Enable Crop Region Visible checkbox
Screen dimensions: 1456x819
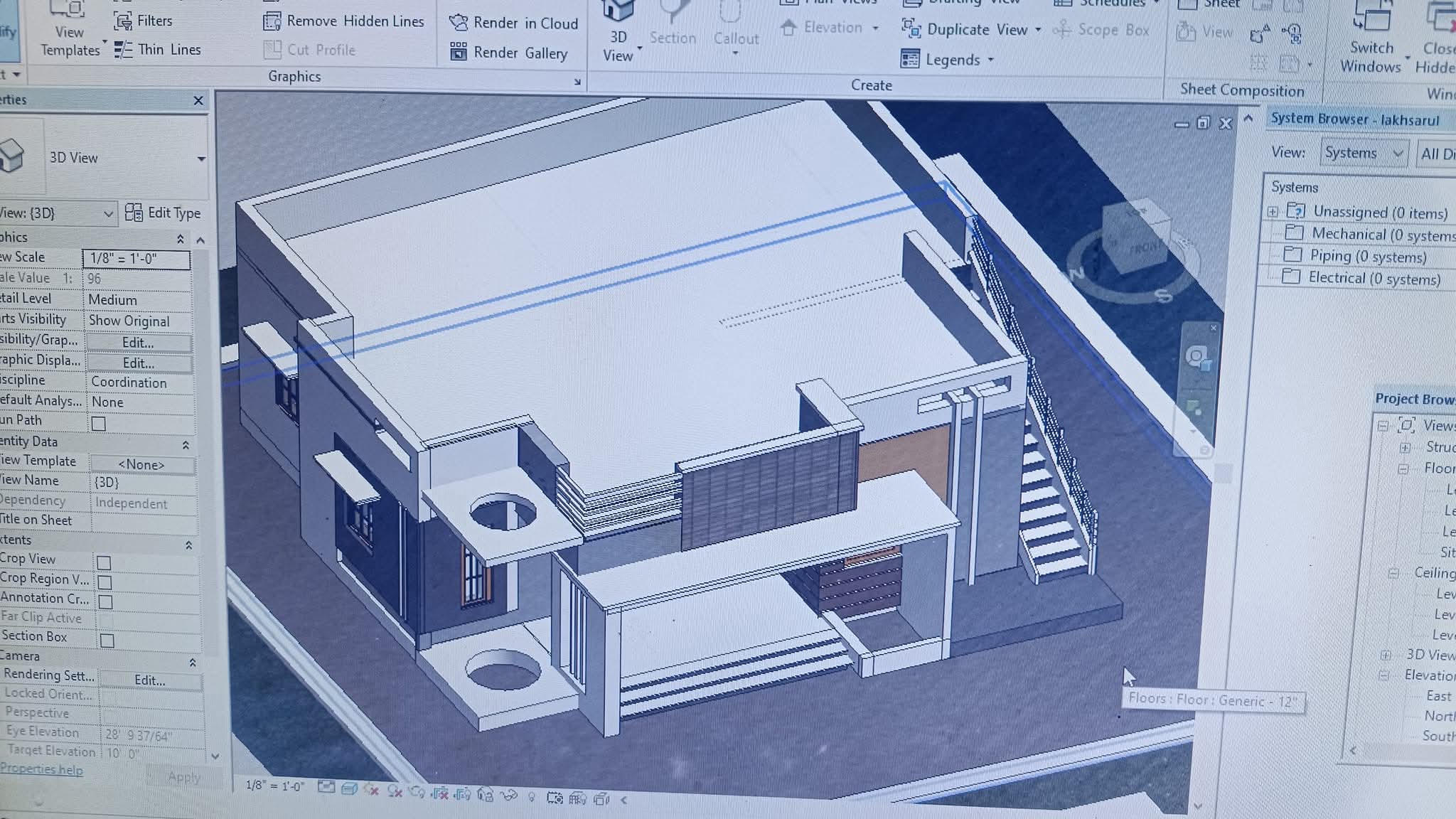(x=105, y=582)
